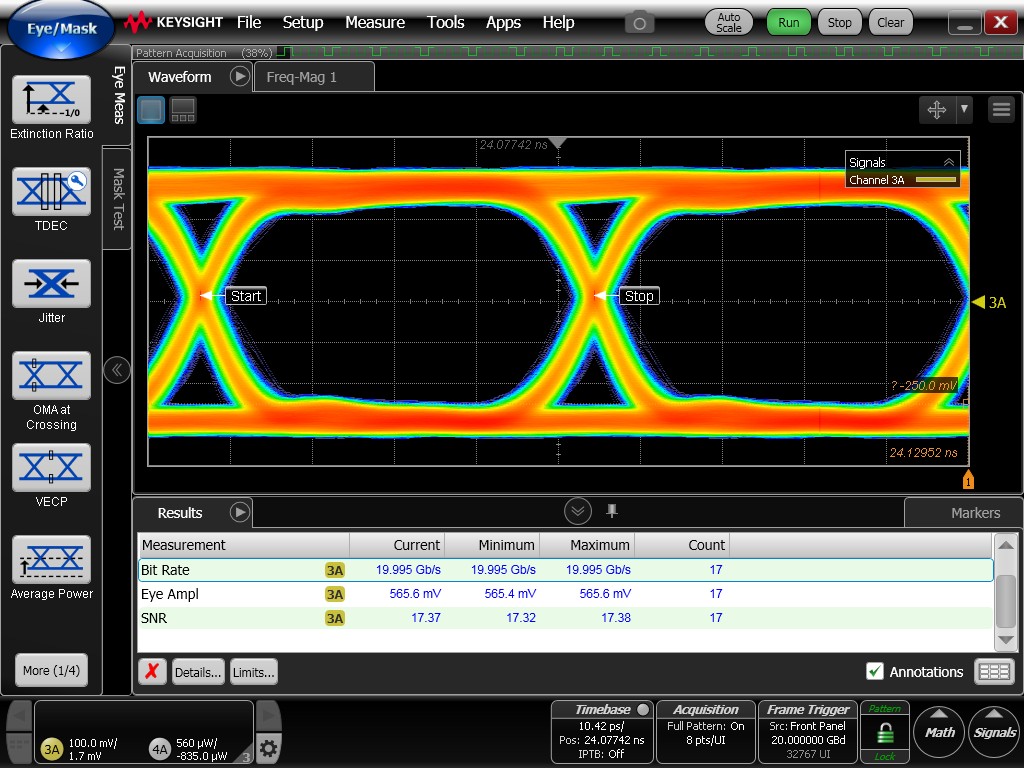The width and height of the screenshot is (1024, 768).
Task: Toggle channel 3A on or off
Action: 51,748
